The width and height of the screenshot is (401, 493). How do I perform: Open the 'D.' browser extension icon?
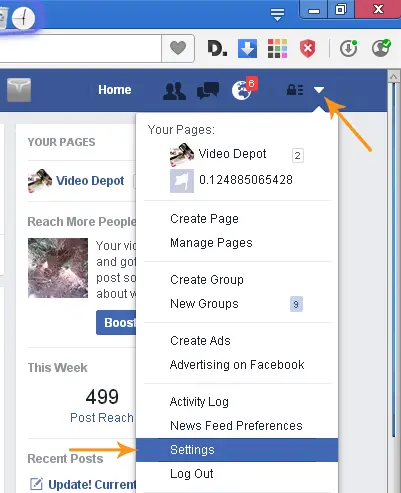coord(217,49)
